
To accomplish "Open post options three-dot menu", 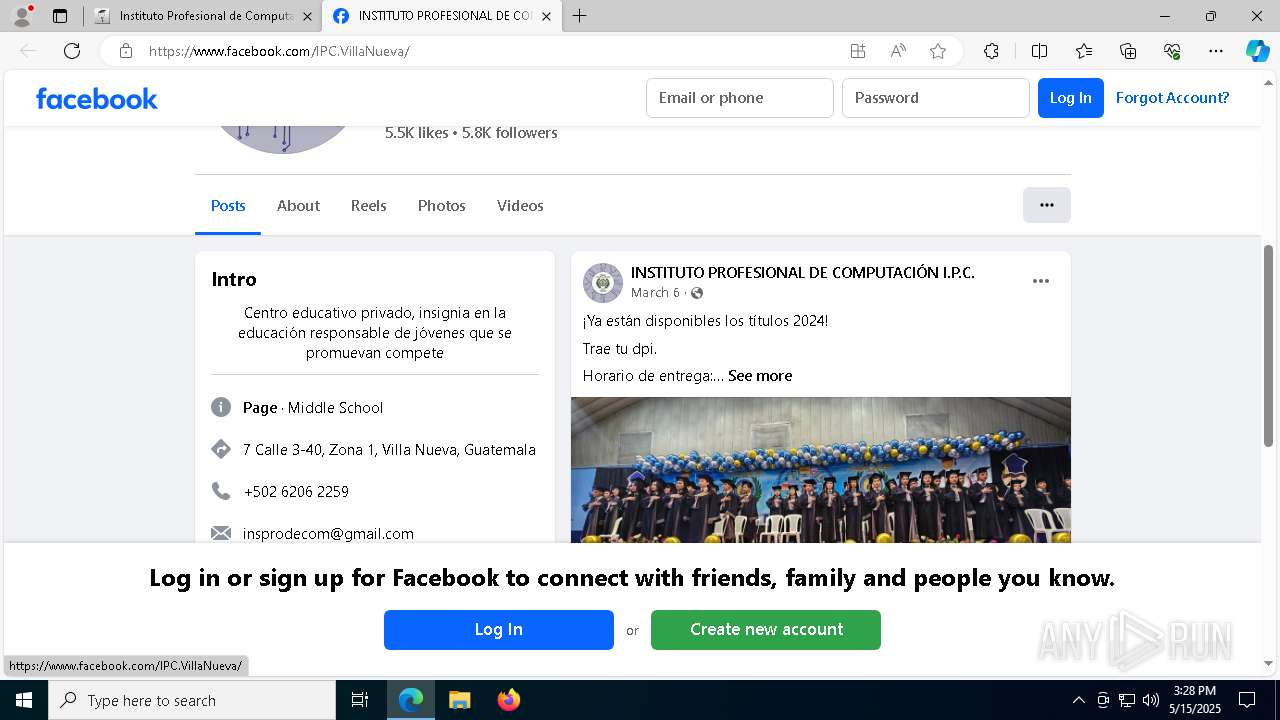I will [x=1041, y=281].
